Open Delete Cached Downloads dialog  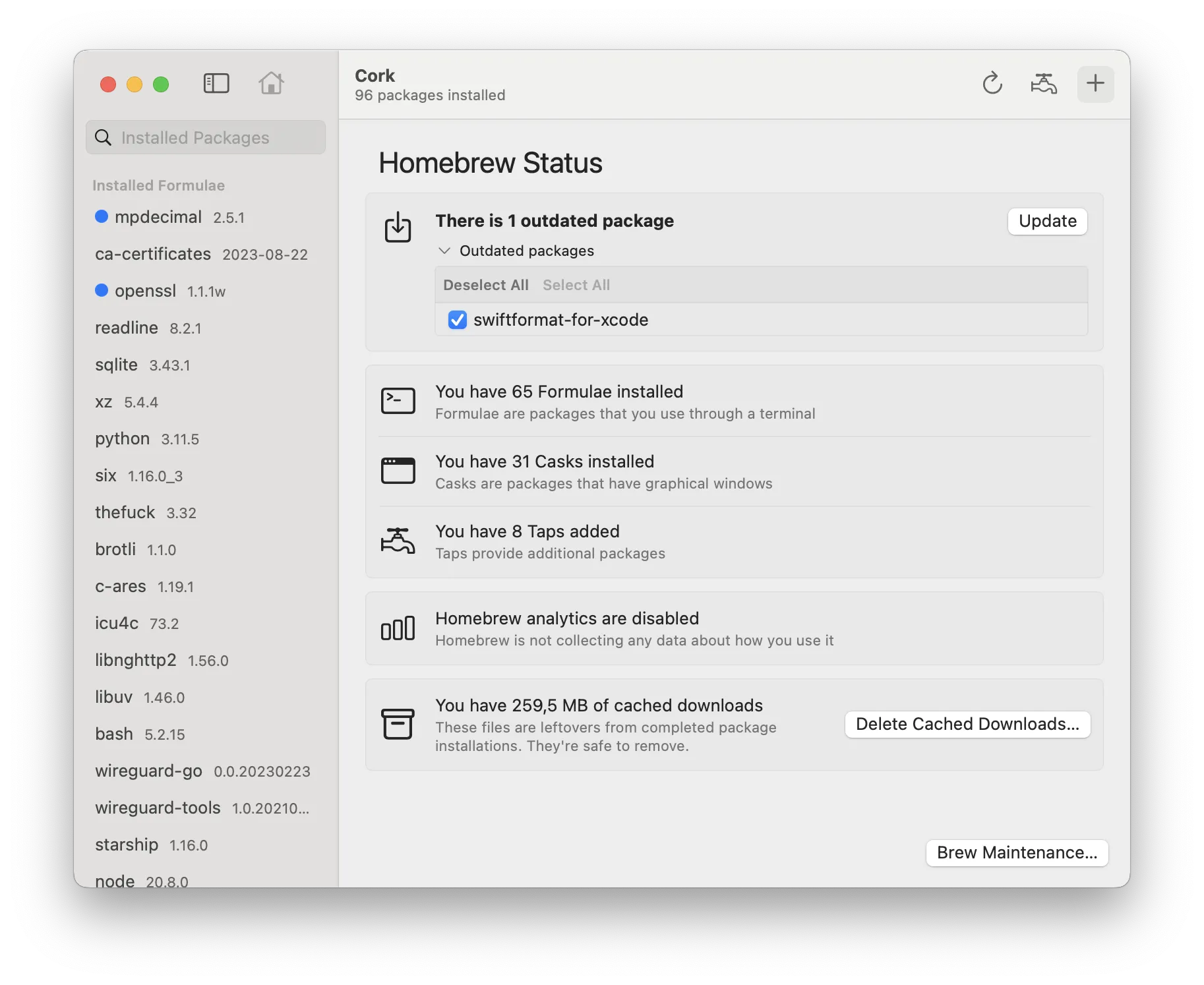click(x=967, y=724)
